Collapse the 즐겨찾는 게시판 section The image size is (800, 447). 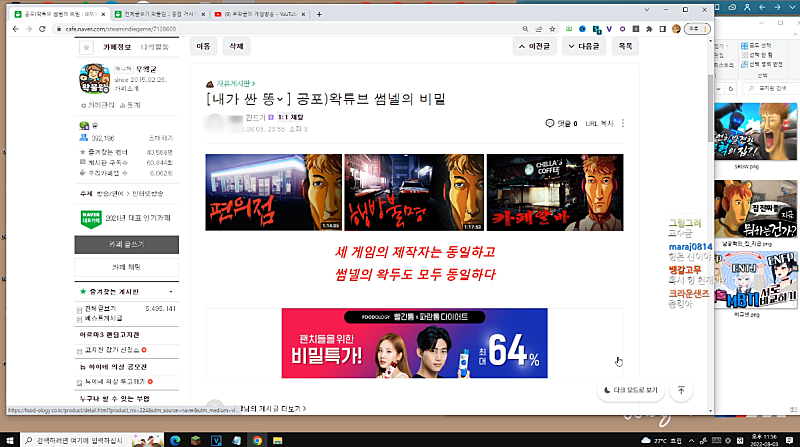[x=171, y=292]
